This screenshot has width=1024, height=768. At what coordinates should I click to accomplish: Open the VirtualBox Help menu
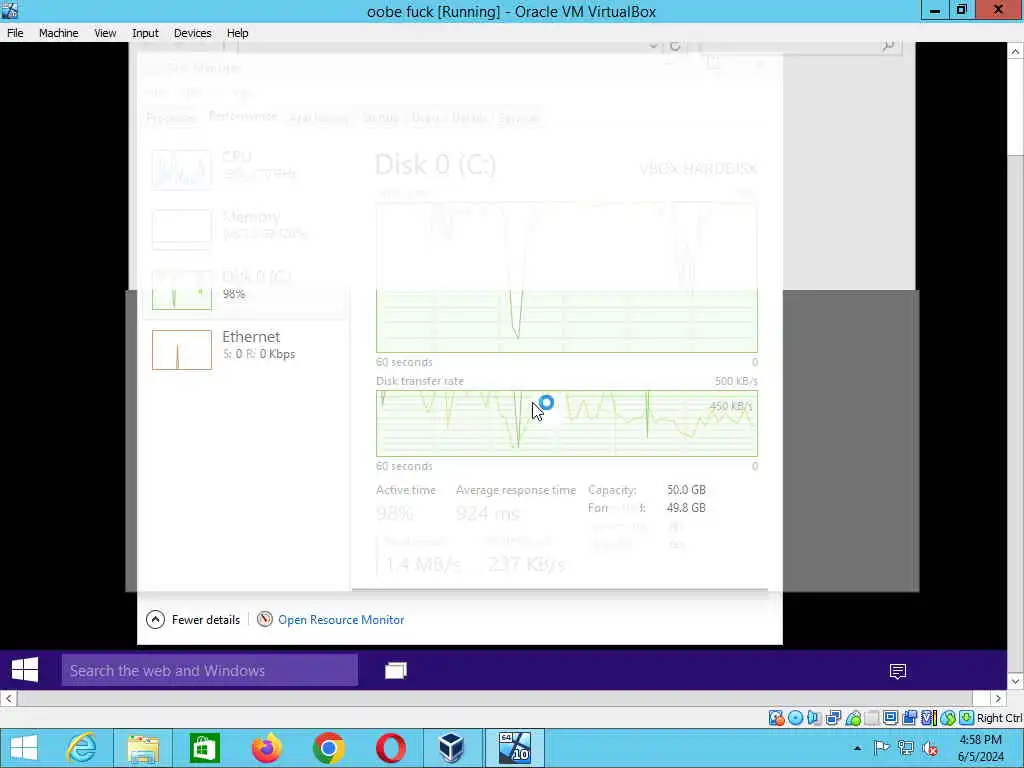[x=237, y=33]
